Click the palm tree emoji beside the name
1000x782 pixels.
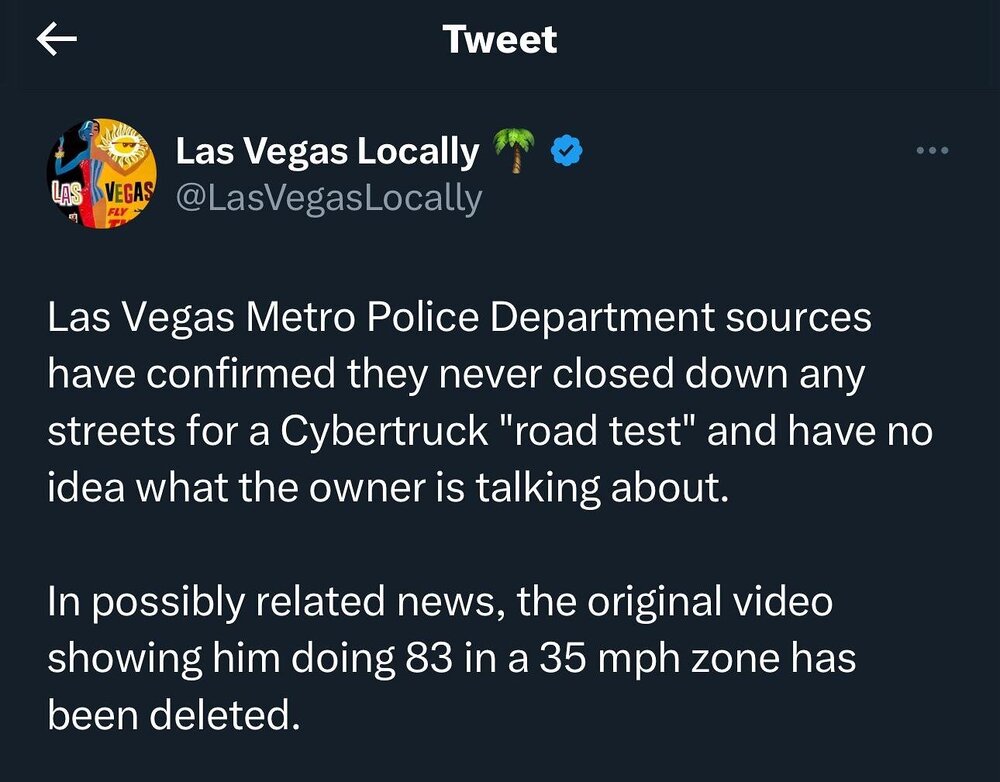pos(514,152)
